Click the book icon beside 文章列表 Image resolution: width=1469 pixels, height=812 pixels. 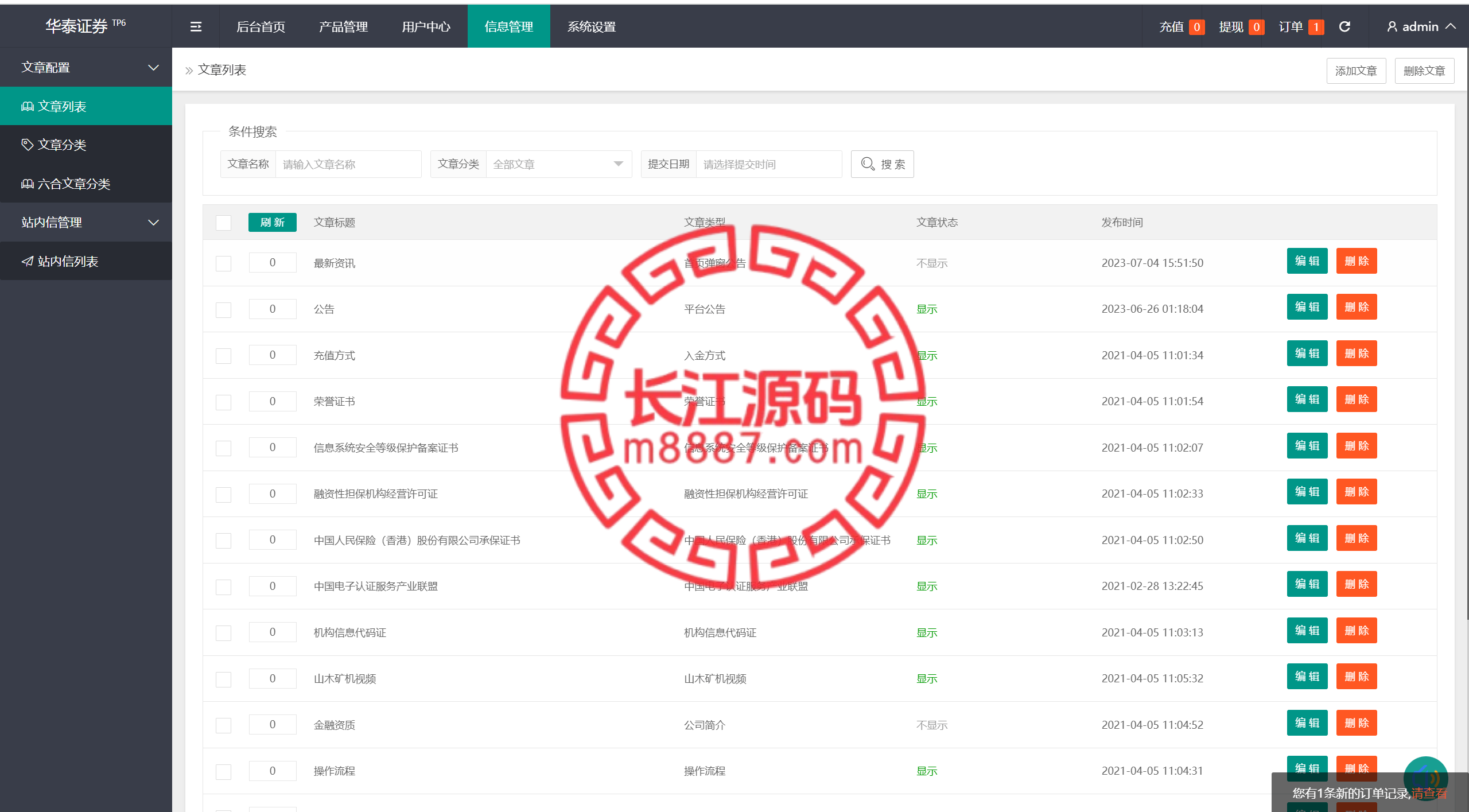pyautogui.click(x=27, y=106)
